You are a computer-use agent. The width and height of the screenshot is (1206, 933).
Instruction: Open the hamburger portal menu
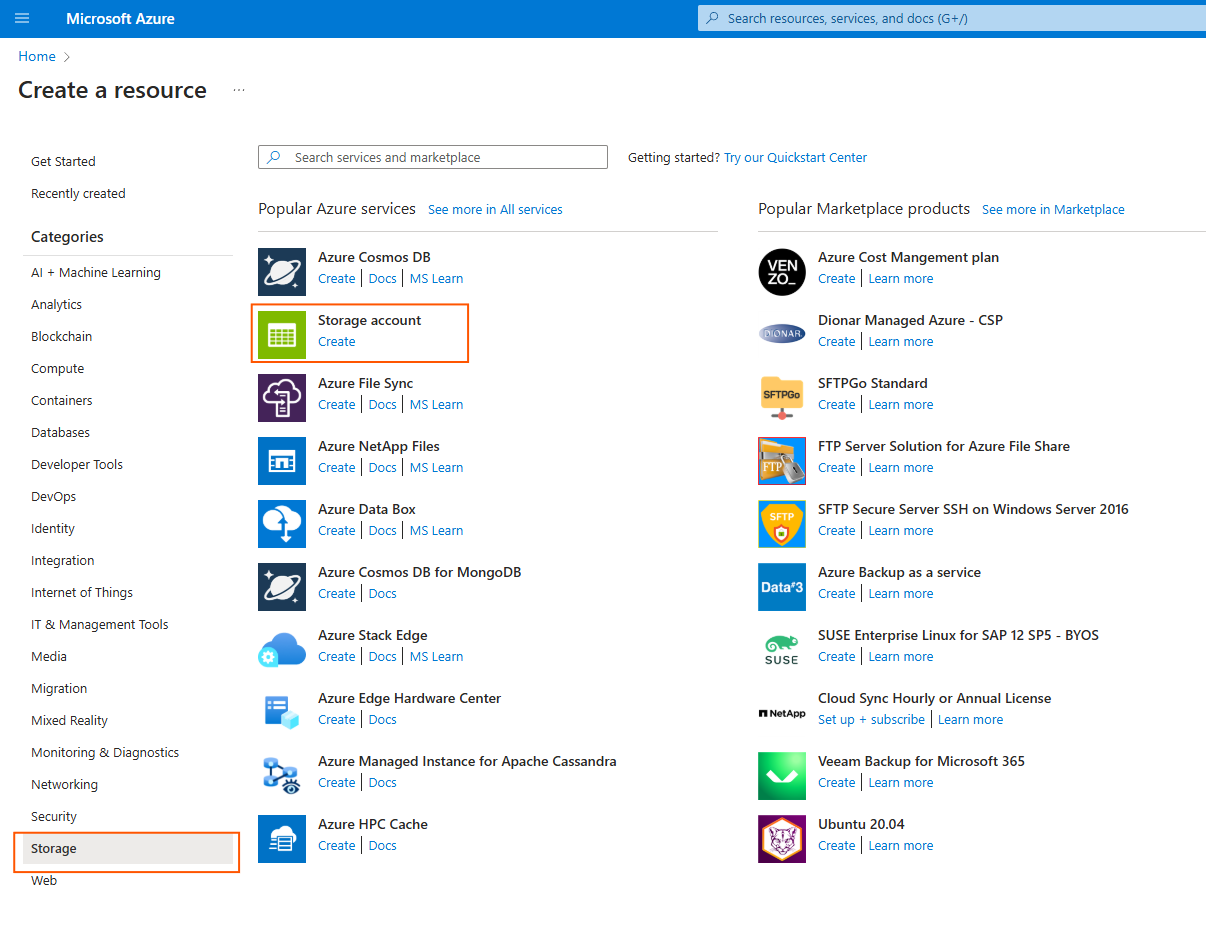[22, 18]
